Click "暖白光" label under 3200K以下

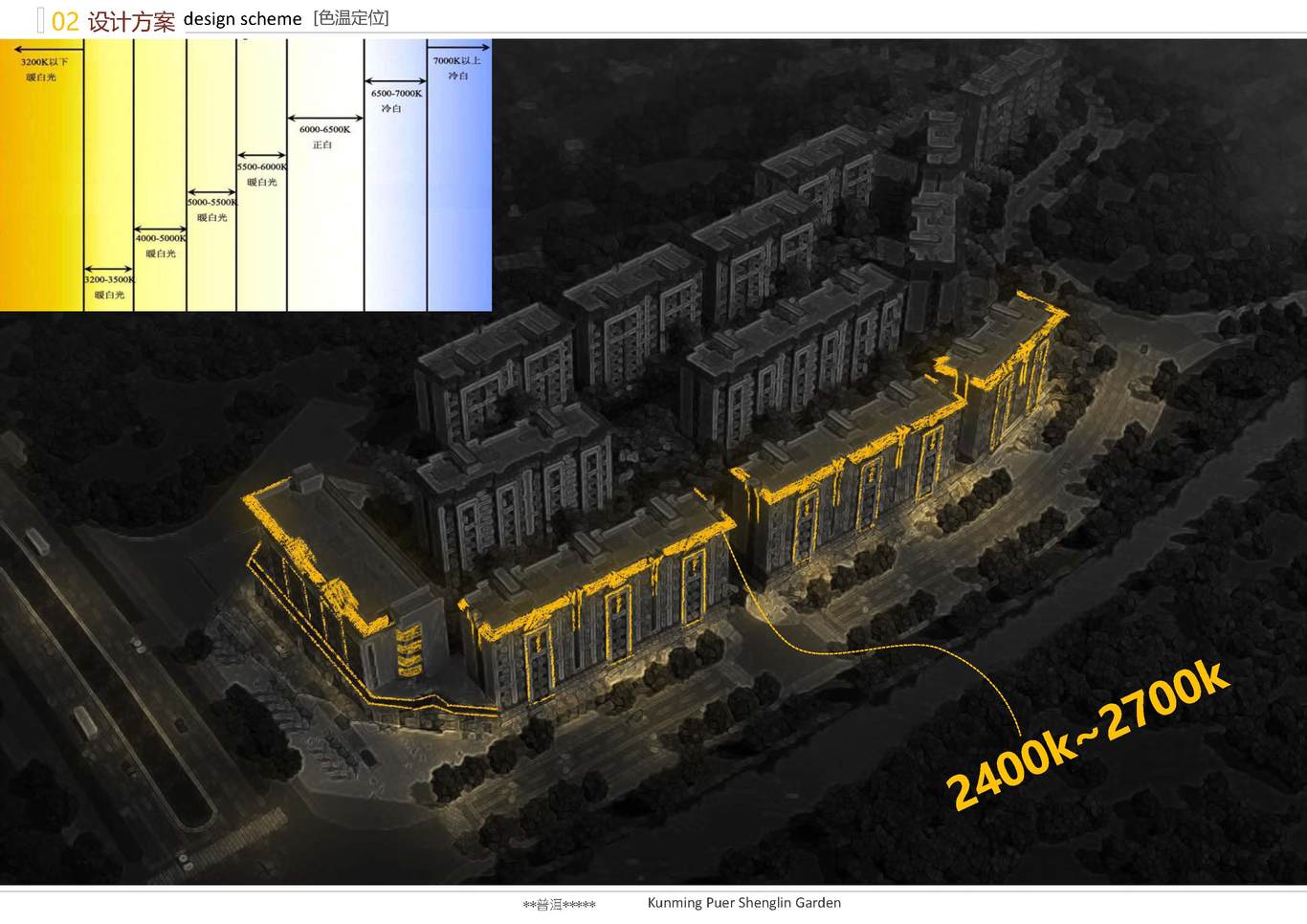click(x=41, y=77)
